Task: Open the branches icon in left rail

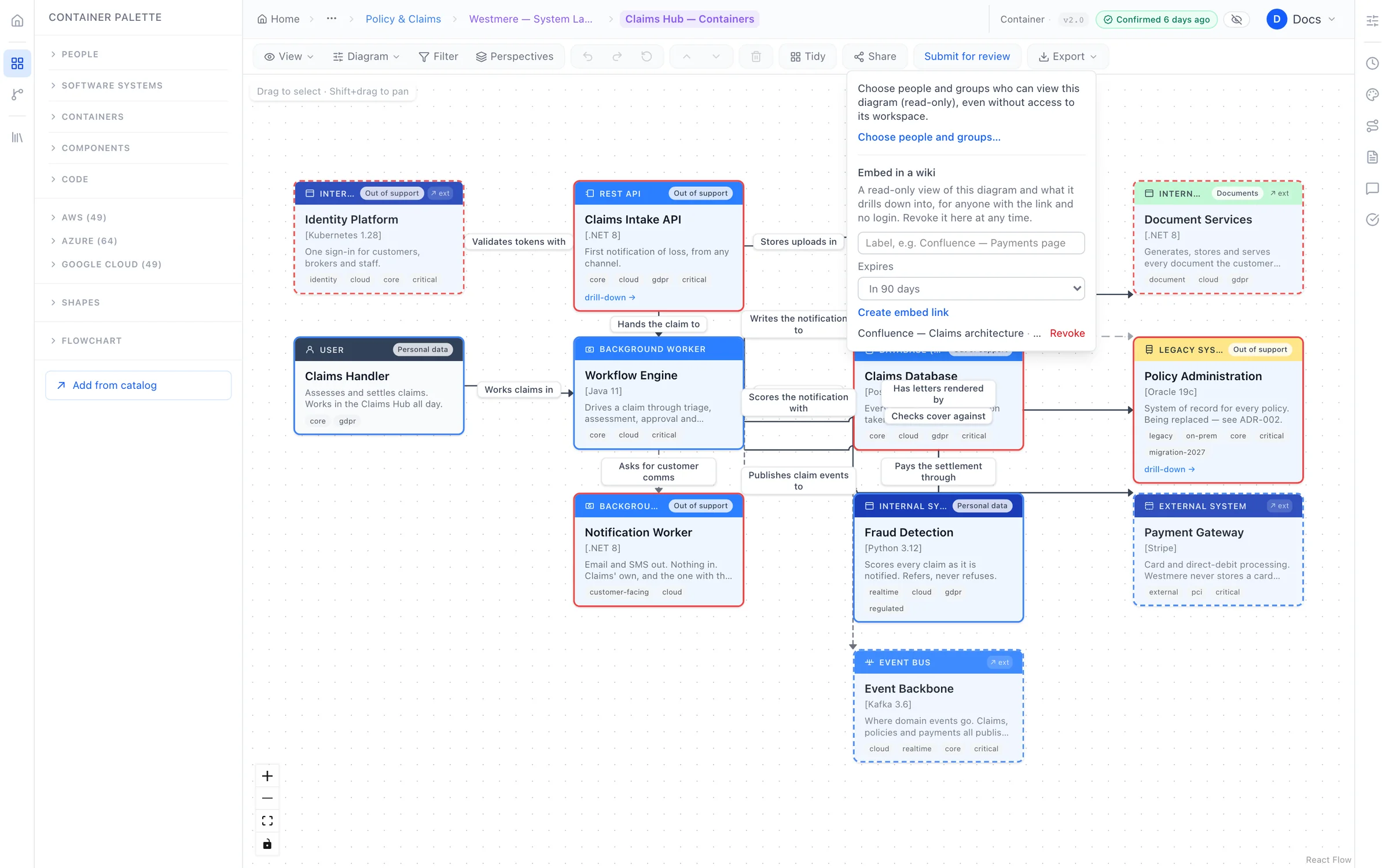Action: [17, 94]
